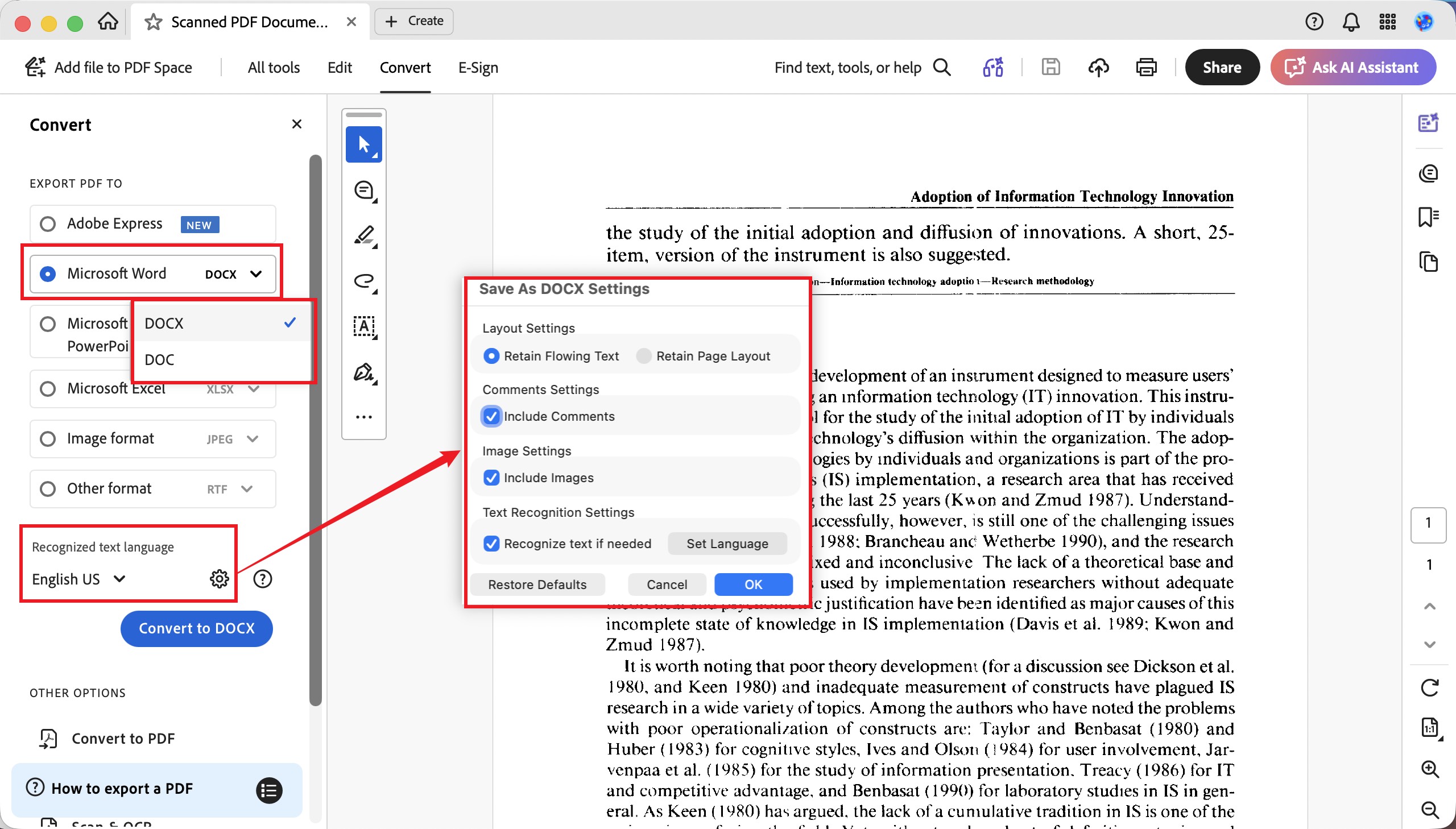Viewport: 1456px width, 829px height.
Task: Star the Scanned PDF Document tab
Action: point(152,22)
